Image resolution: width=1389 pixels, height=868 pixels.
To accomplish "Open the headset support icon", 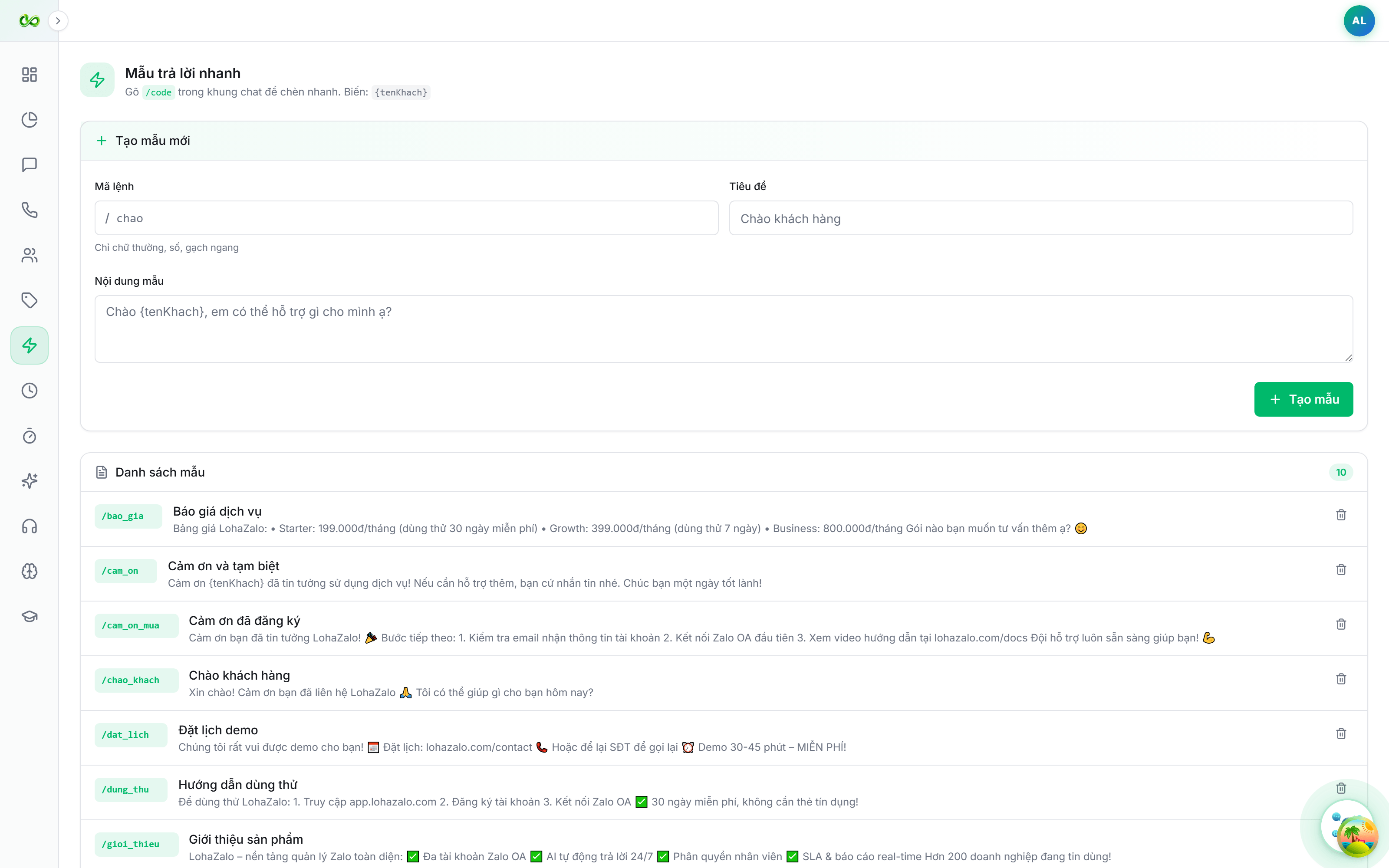I will [29, 526].
